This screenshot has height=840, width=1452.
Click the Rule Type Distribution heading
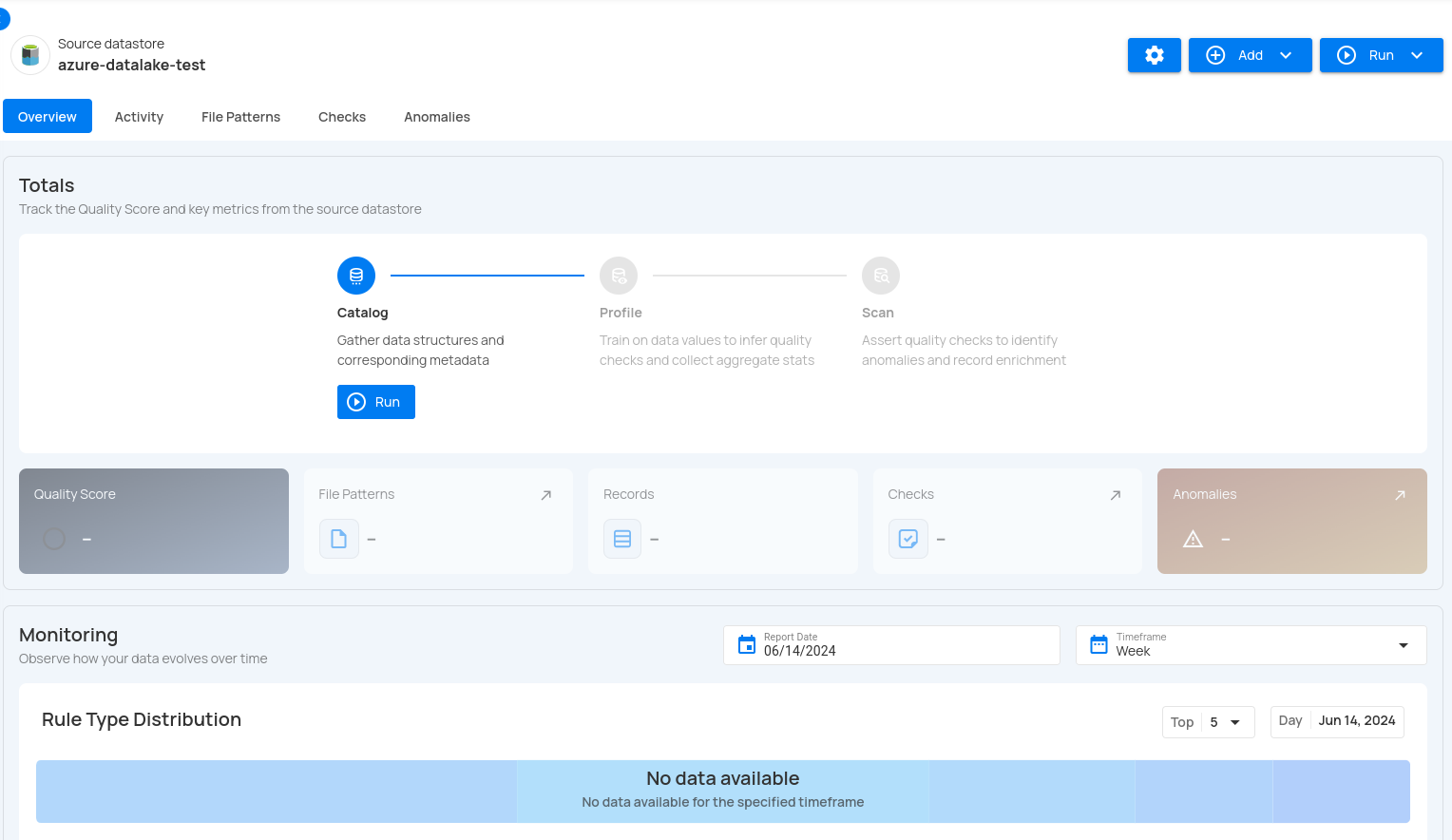[142, 719]
